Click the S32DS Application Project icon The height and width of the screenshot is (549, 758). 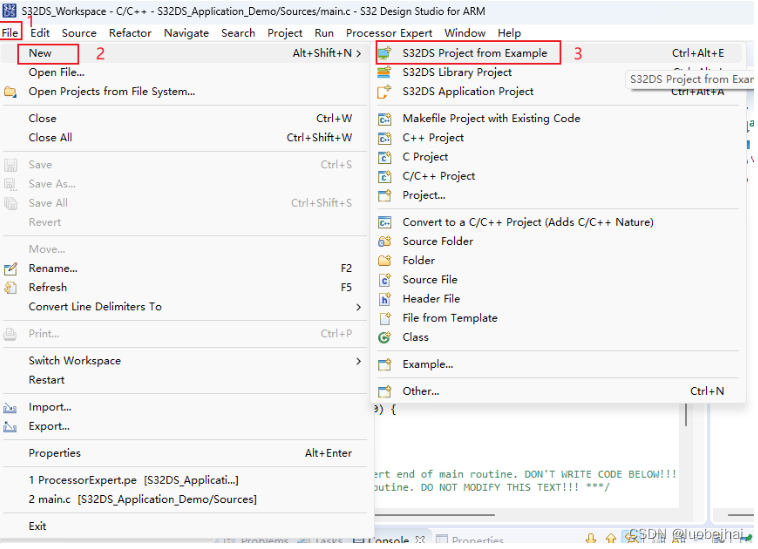tap(384, 92)
